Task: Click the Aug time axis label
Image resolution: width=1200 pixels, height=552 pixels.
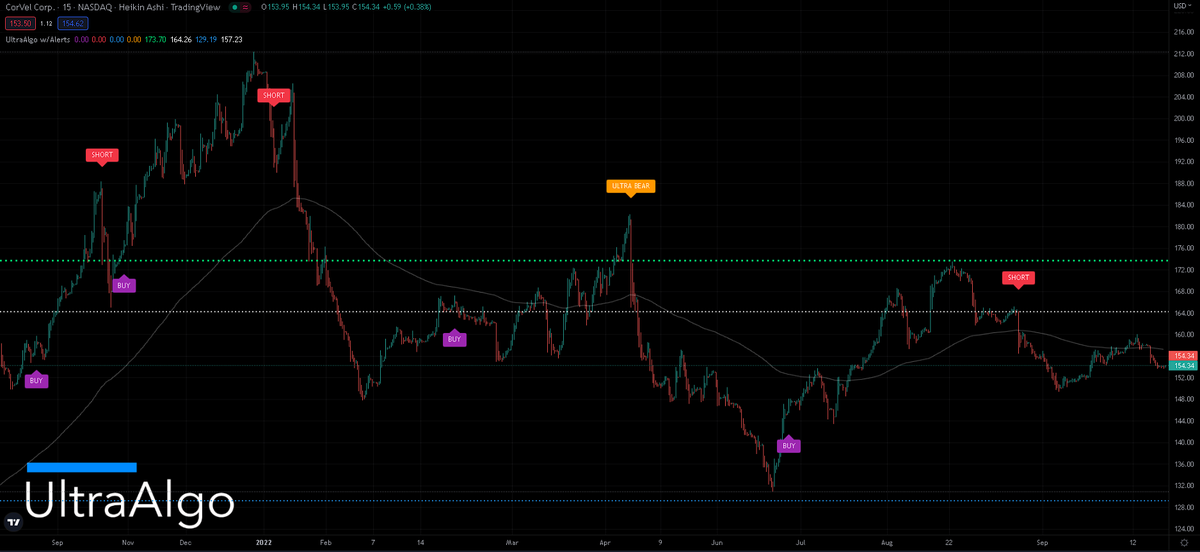Action: tap(886, 541)
